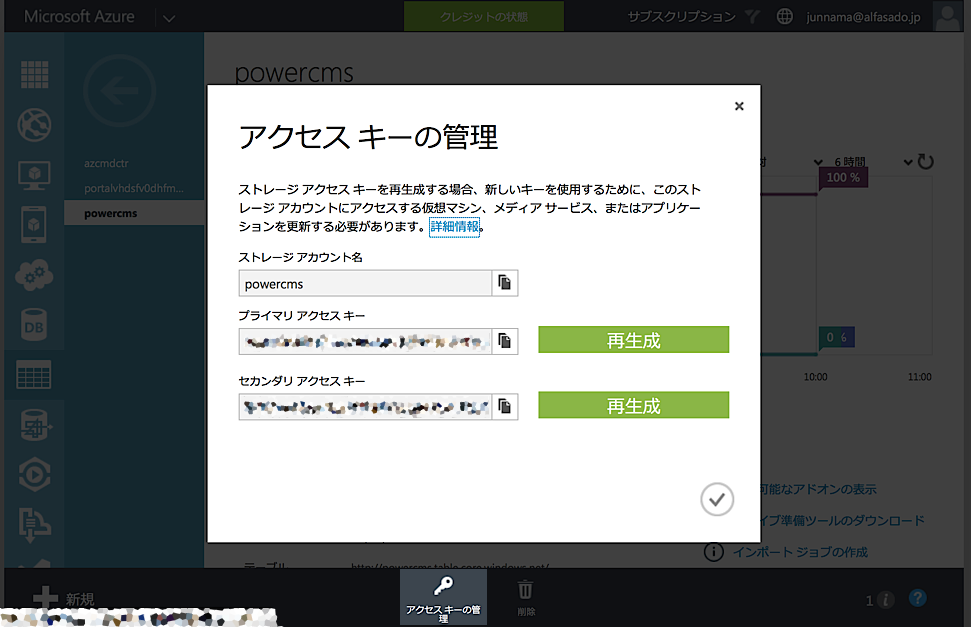Open the storage table icon
The image size is (971, 627).
(x=35, y=375)
